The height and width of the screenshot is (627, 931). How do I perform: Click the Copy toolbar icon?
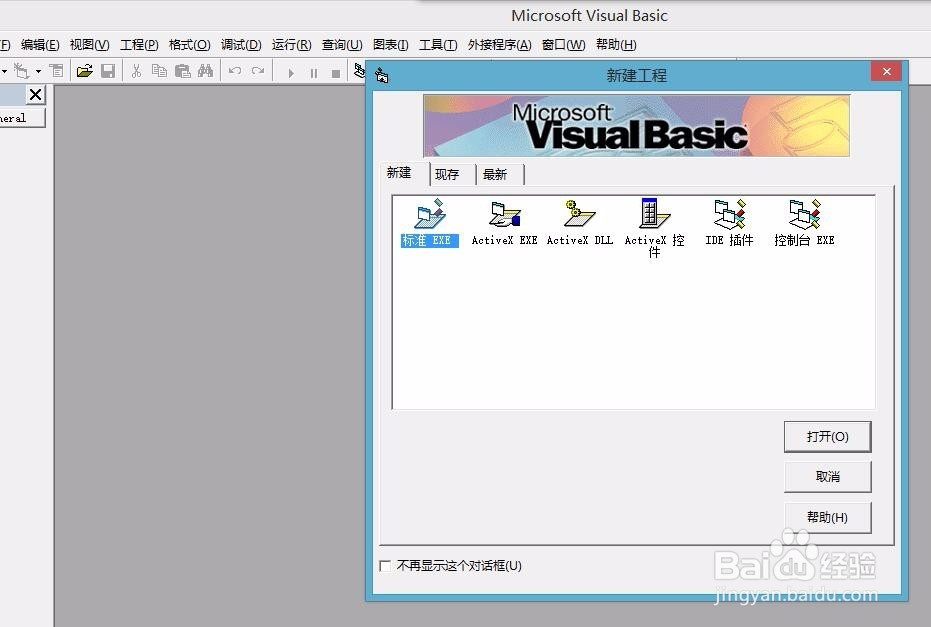pos(159,71)
